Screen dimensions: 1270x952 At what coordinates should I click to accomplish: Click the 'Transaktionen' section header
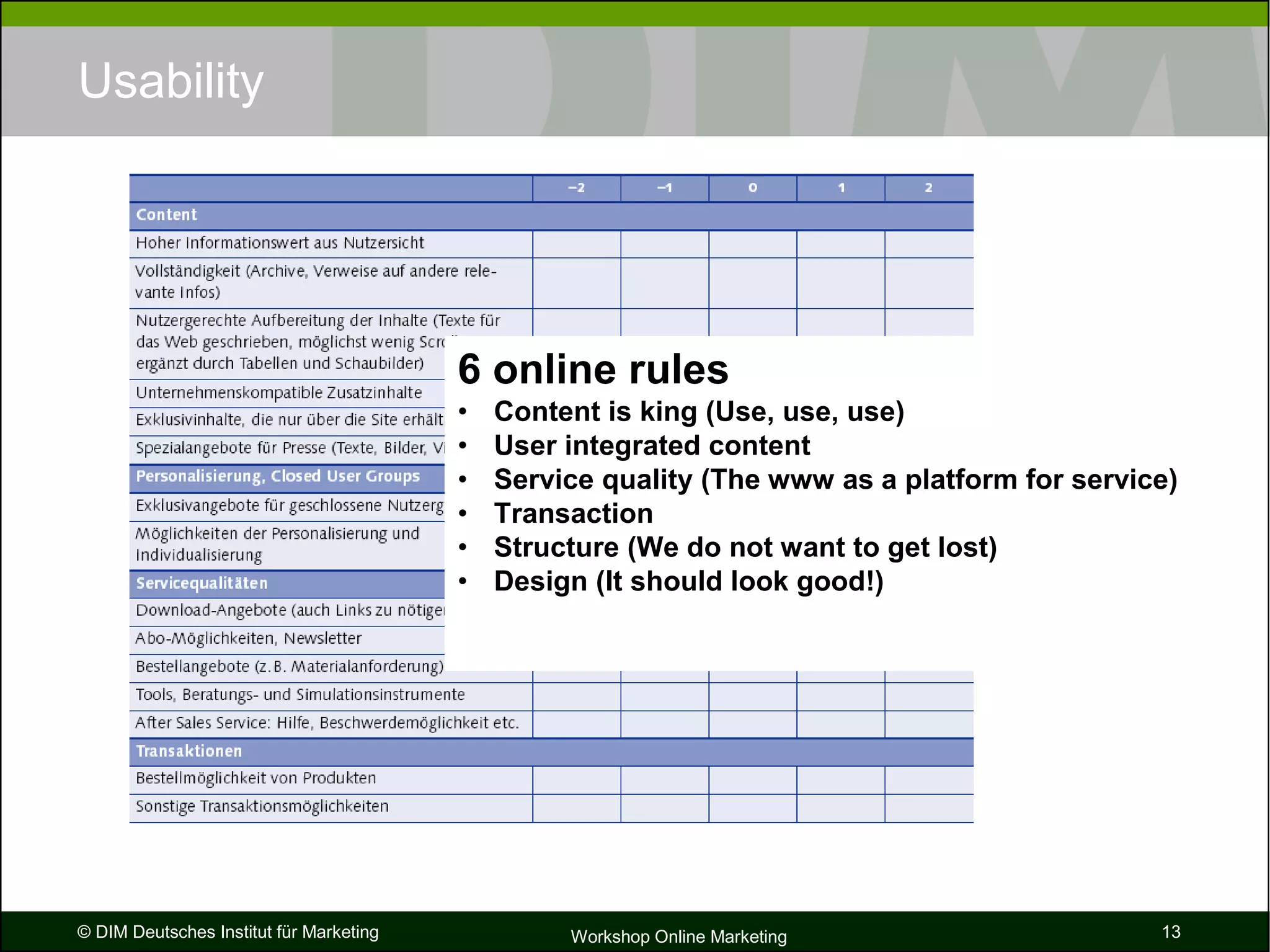pos(189,751)
